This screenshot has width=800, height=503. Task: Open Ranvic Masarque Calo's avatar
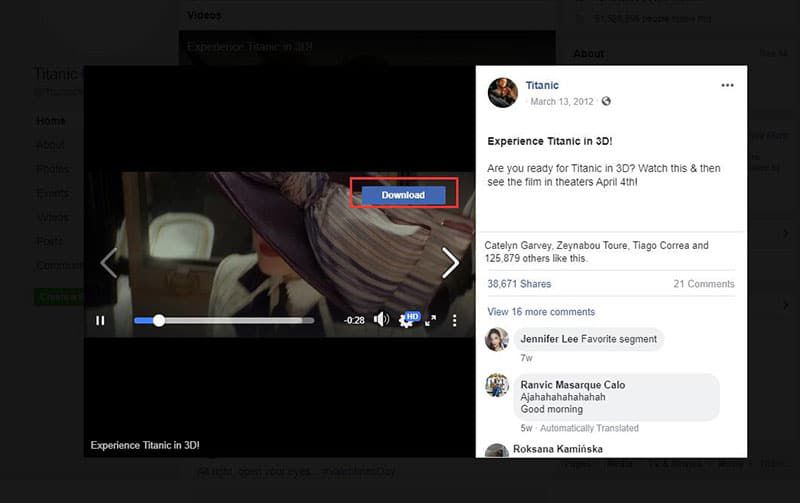coord(497,385)
